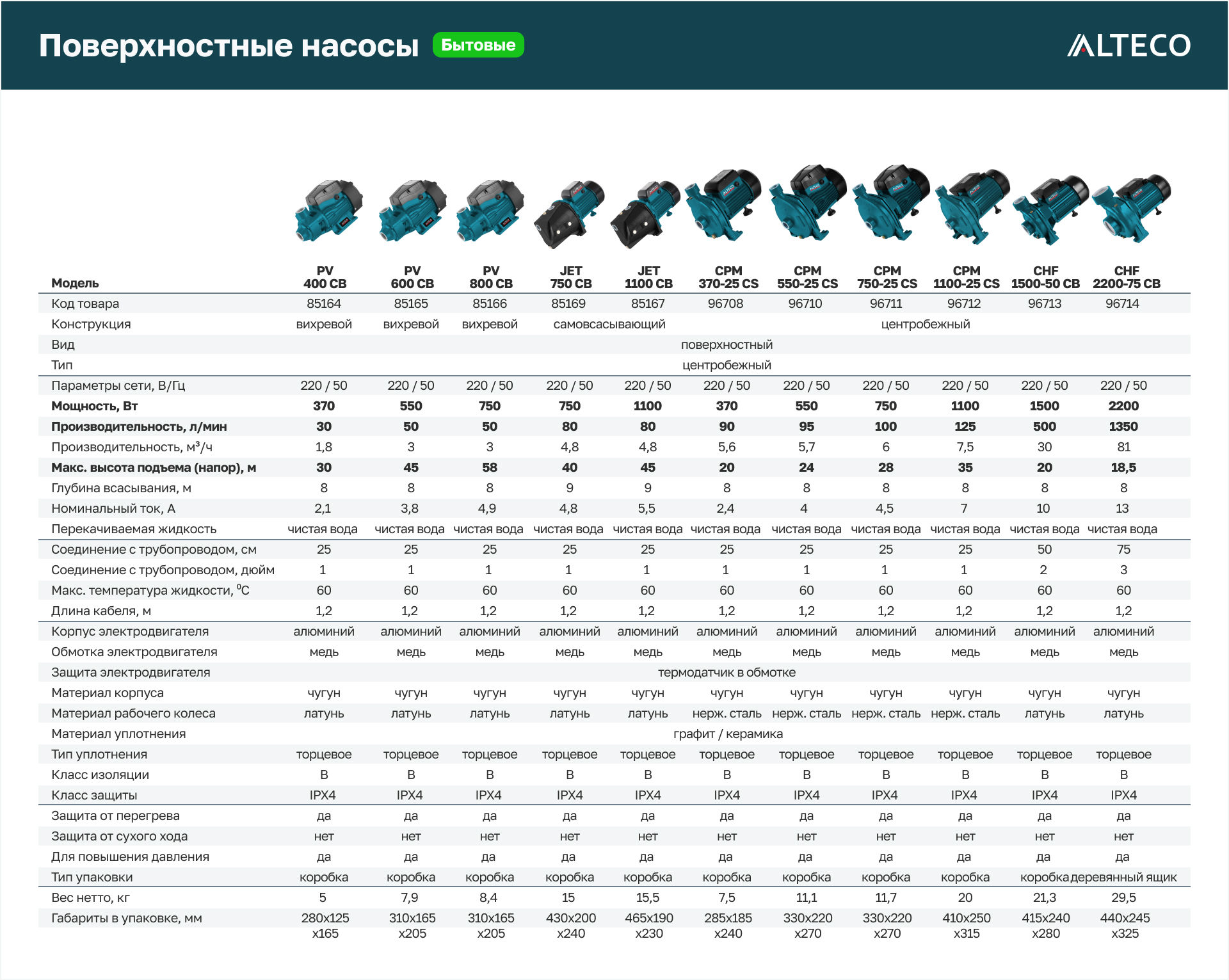Click product code 96714
The image size is (1229, 980).
1122,303
